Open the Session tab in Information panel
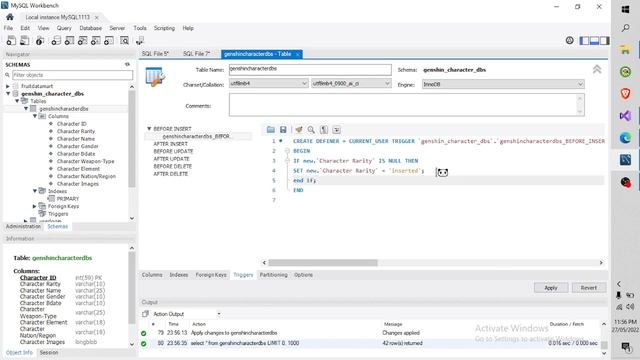The height and width of the screenshot is (360, 640). coord(49,353)
